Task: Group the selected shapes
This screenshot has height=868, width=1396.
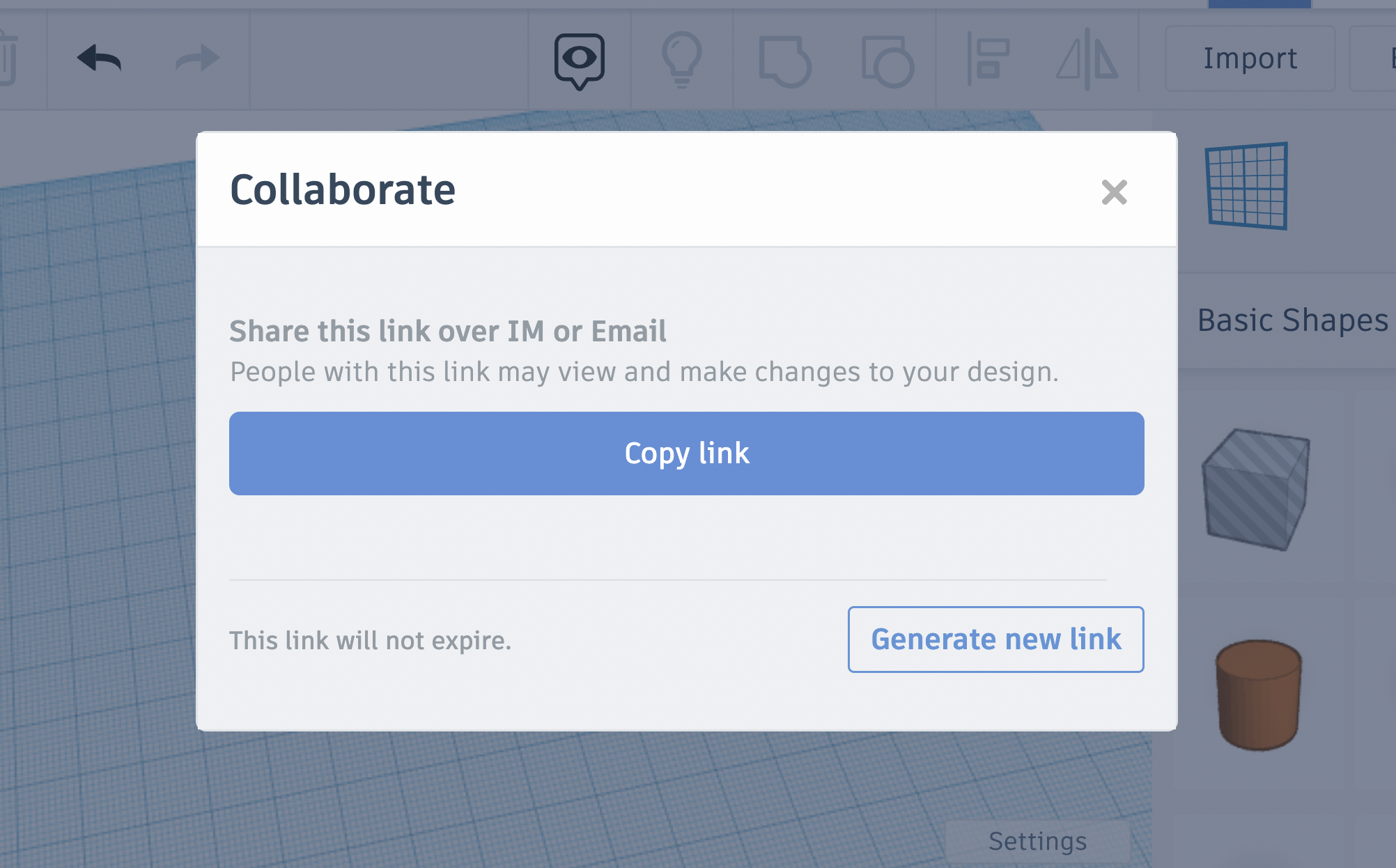Action: pos(786,59)
